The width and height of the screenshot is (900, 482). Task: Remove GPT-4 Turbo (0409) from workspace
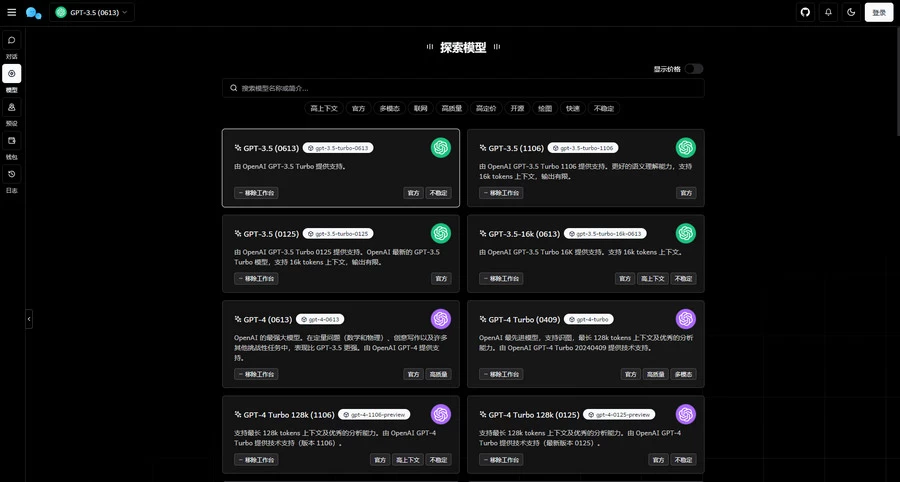tap(501, 374)
